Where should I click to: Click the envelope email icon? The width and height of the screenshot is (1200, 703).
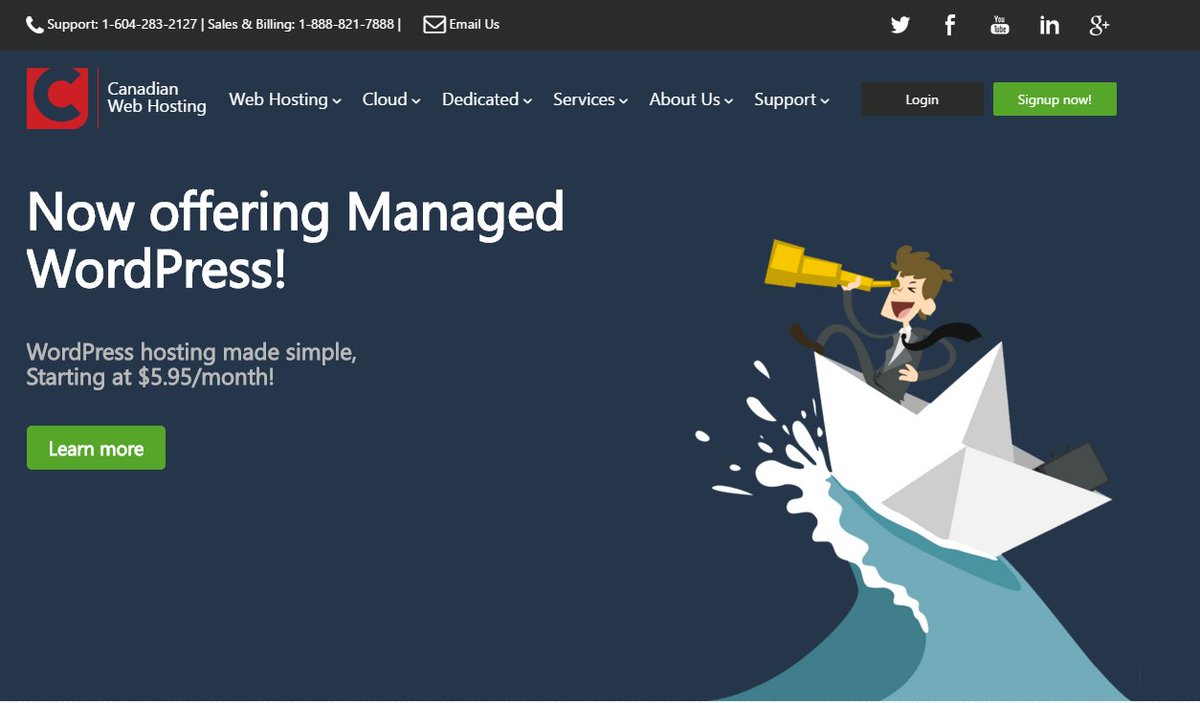(434, 24)
